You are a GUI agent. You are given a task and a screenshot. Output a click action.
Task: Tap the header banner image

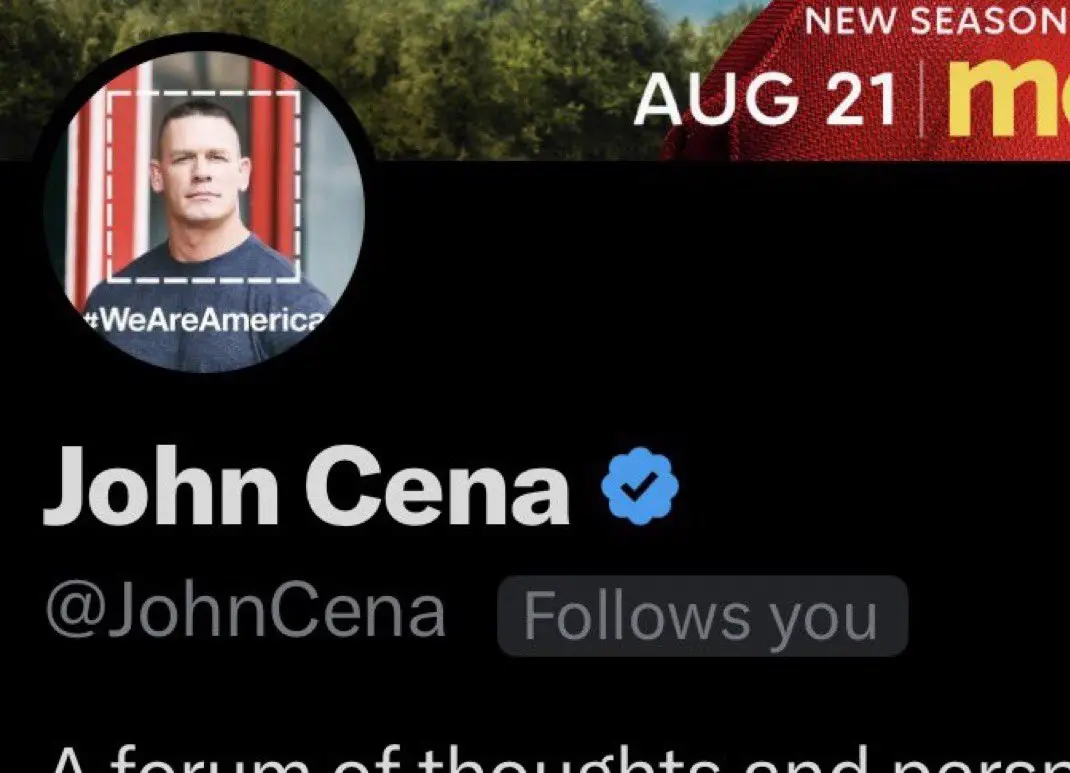(x=535, y=80)
